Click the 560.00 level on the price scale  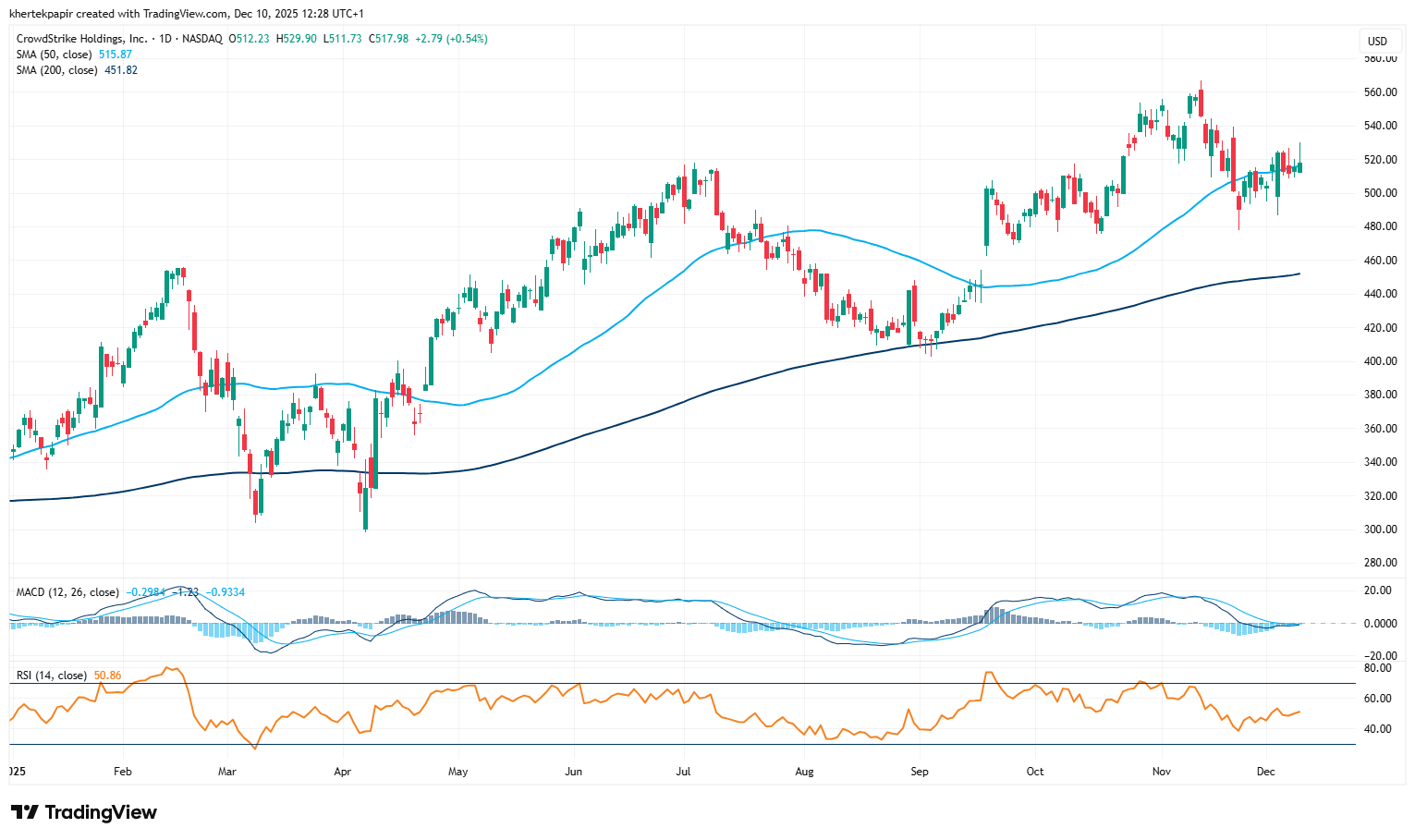tap(1380, 92)
